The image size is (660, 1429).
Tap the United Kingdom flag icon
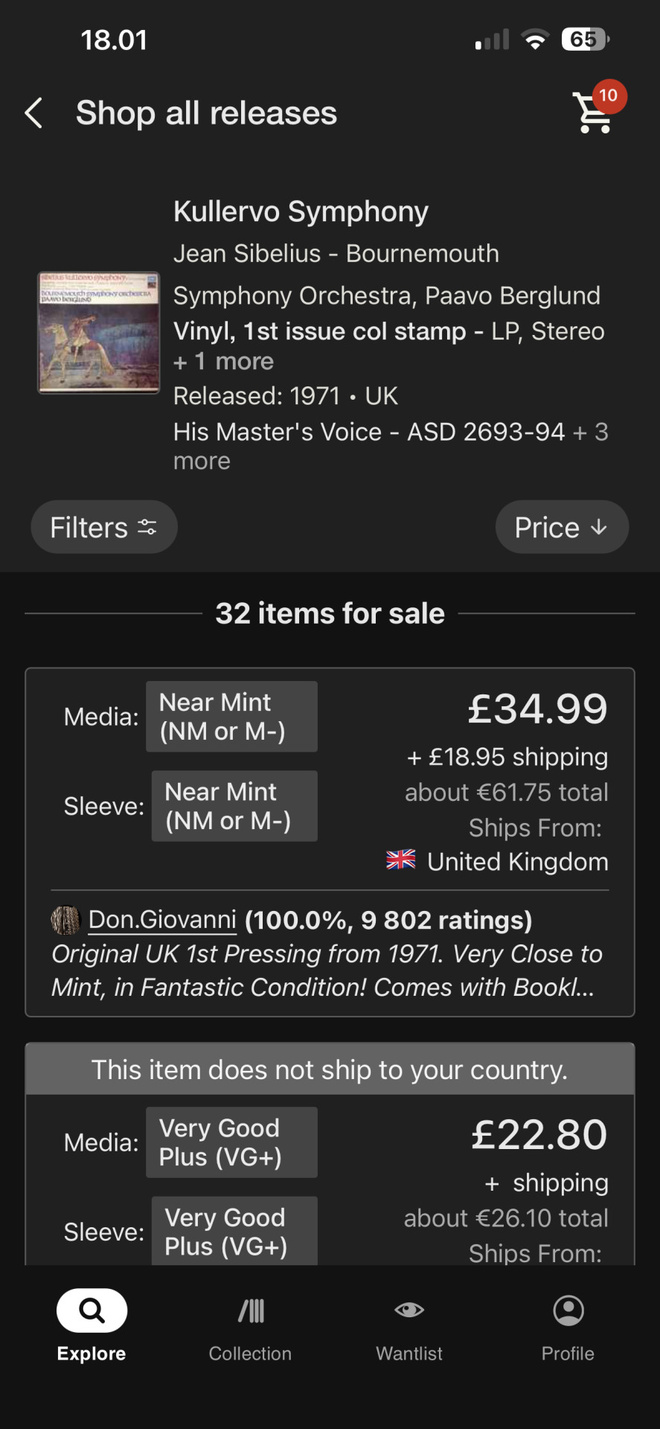(x=401, y=861)
